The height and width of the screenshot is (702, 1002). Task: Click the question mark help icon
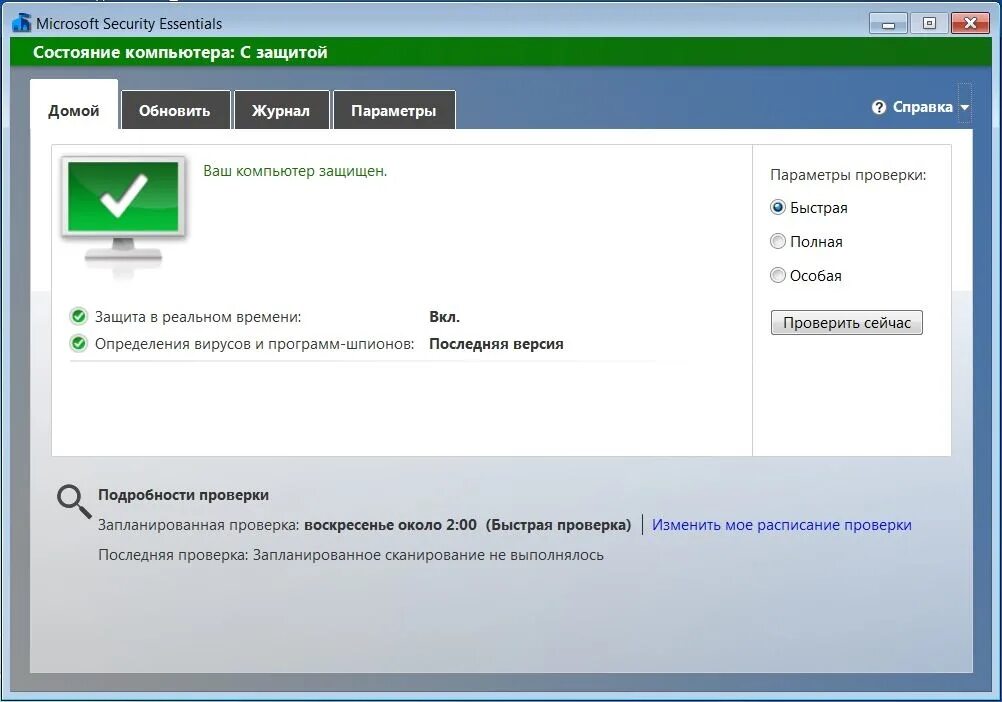click(879, 107)
